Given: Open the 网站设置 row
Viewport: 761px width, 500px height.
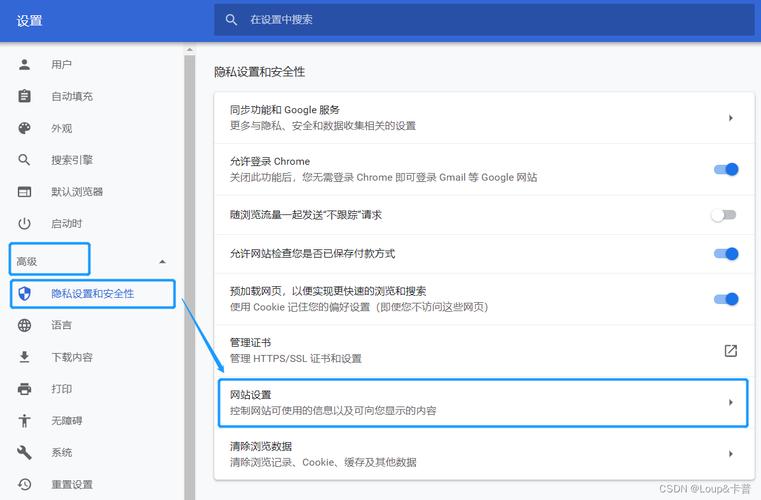Looking at the screenshot, I should pos(484,402).
